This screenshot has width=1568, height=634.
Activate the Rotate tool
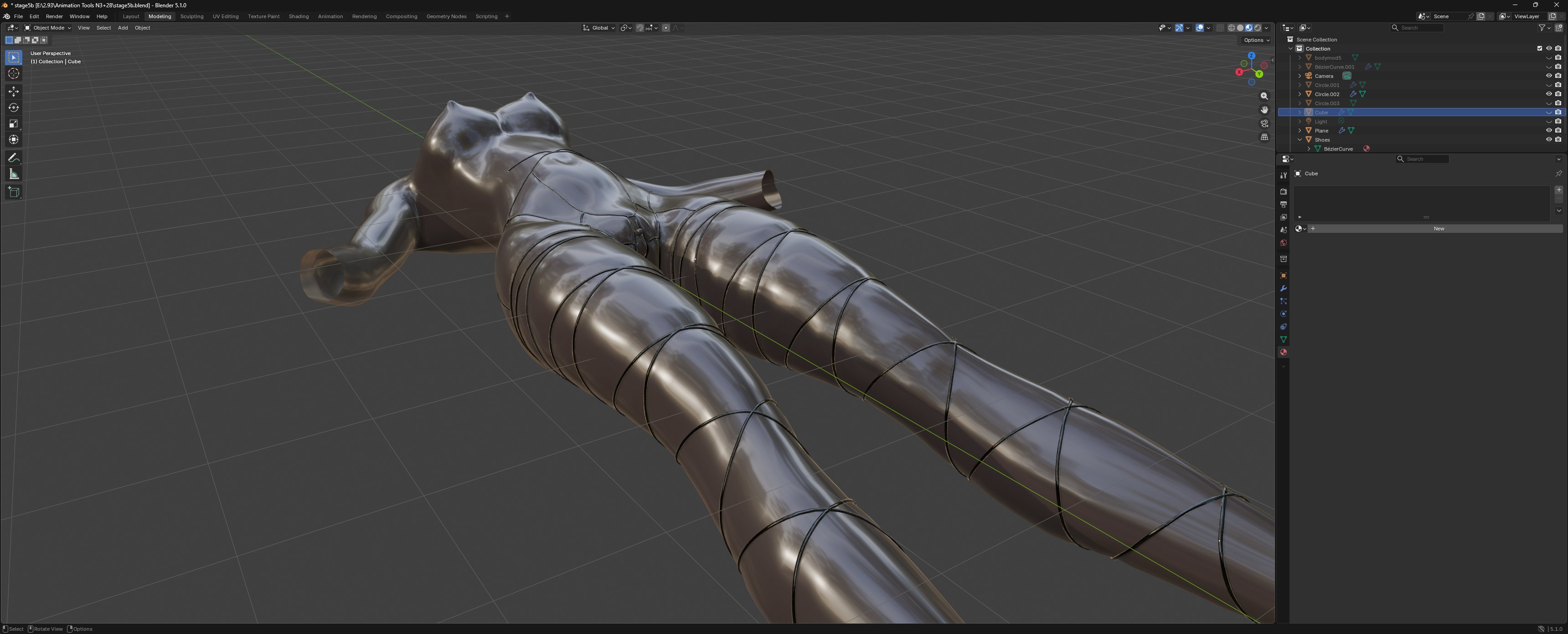click(x=13, y=107)
